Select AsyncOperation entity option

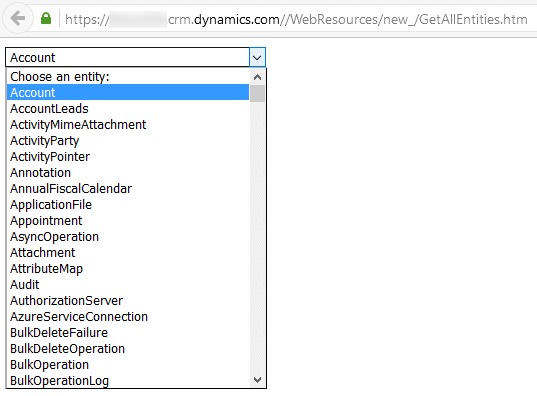128,237
